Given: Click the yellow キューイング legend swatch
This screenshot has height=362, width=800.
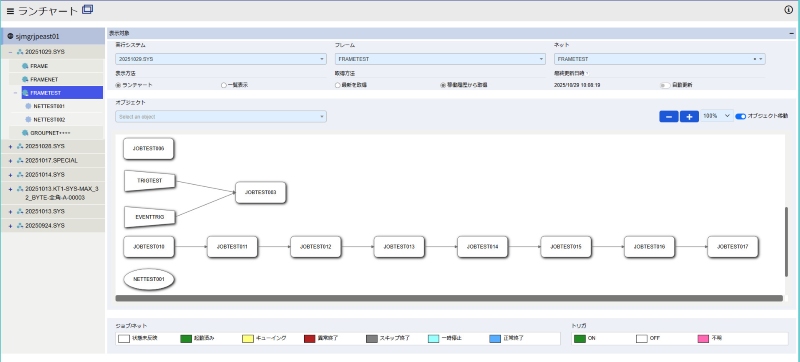Looking at the screenshot, I should coord(247,339).
